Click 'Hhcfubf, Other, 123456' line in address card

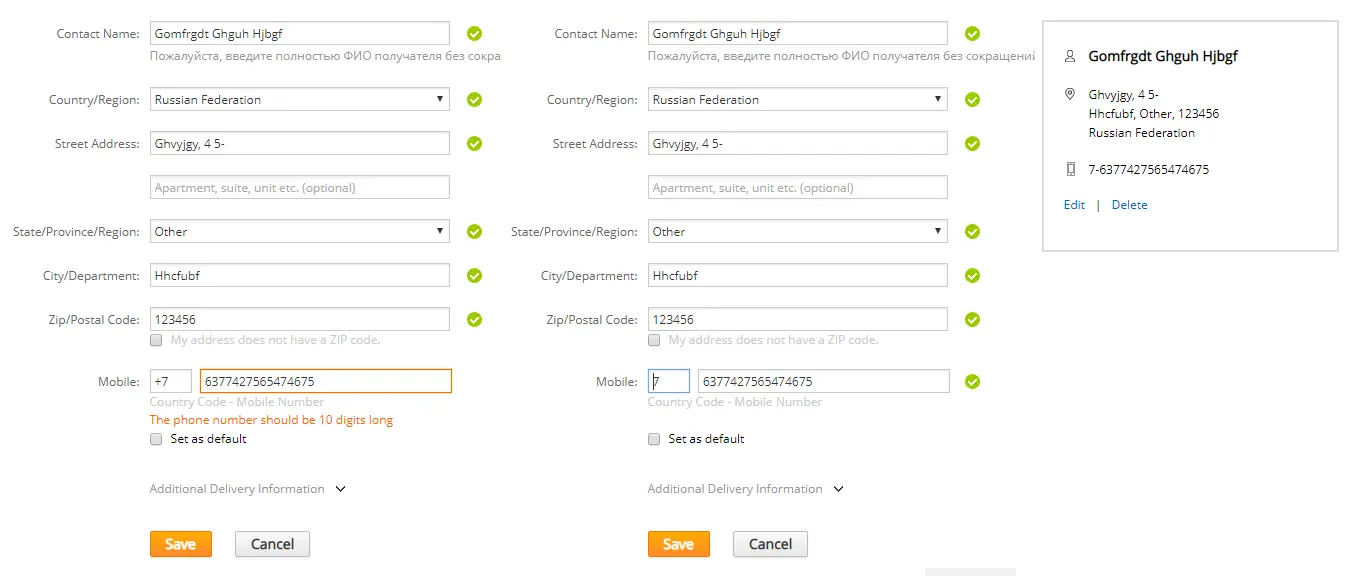1154,113
